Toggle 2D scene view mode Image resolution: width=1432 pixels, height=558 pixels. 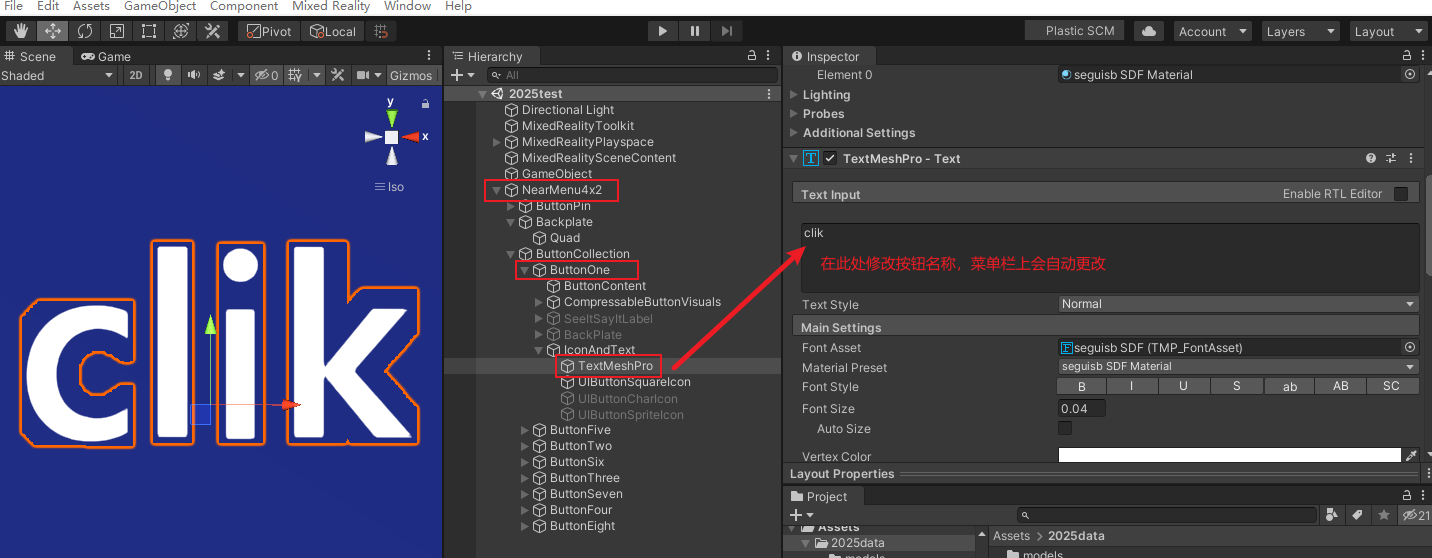point(136,75)
